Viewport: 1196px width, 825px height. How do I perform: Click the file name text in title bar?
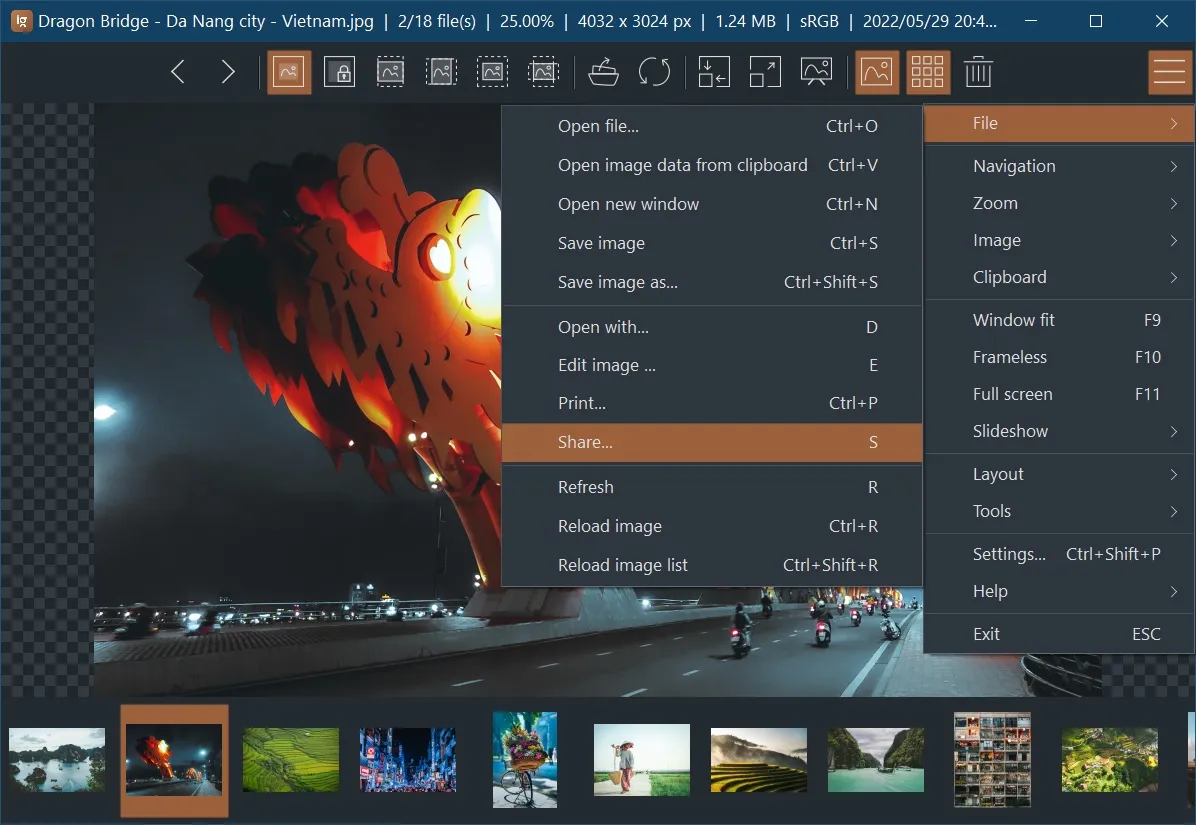point(206,21)
